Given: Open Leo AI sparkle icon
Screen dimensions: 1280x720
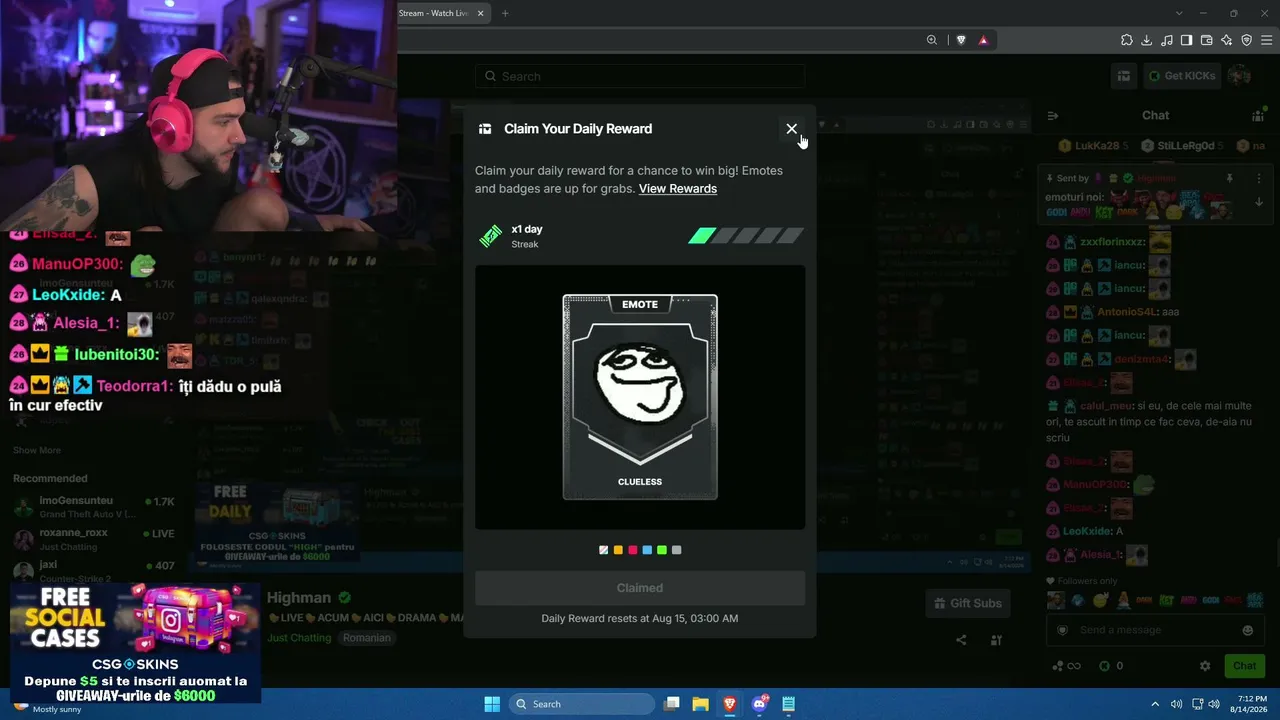Looking at the screenshot, I should click(1227, 40).
